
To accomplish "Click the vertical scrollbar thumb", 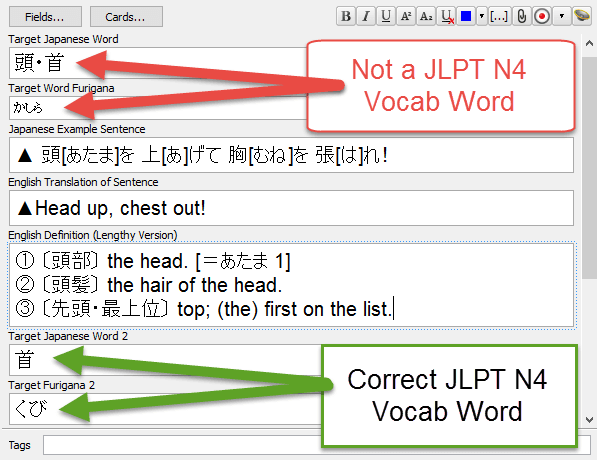I will [589, 168].
